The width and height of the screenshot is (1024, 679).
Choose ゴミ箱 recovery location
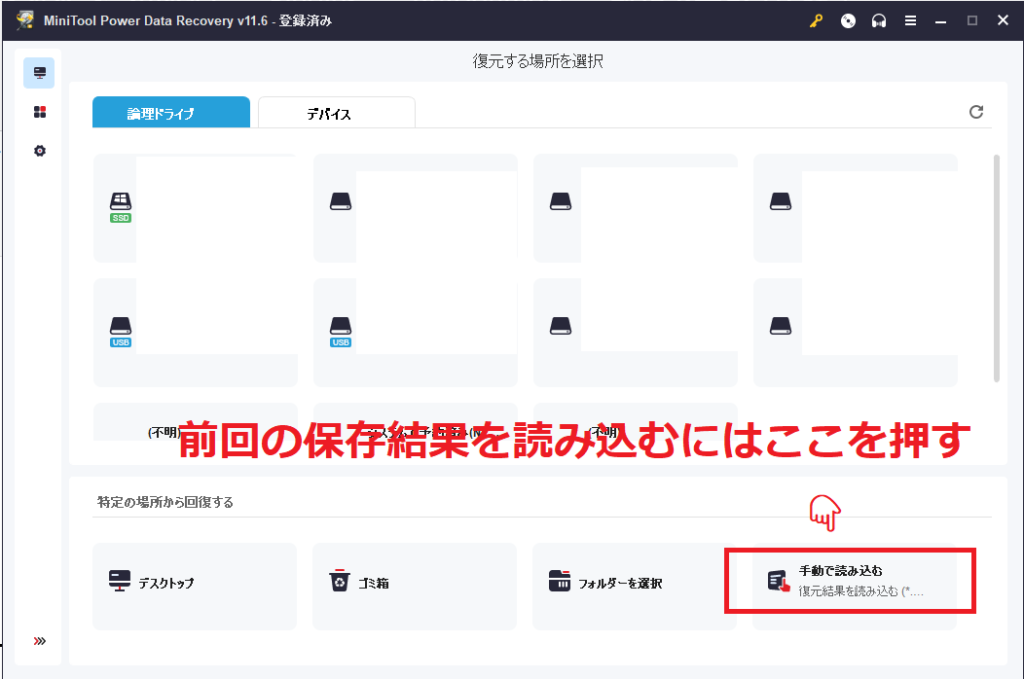415,586
